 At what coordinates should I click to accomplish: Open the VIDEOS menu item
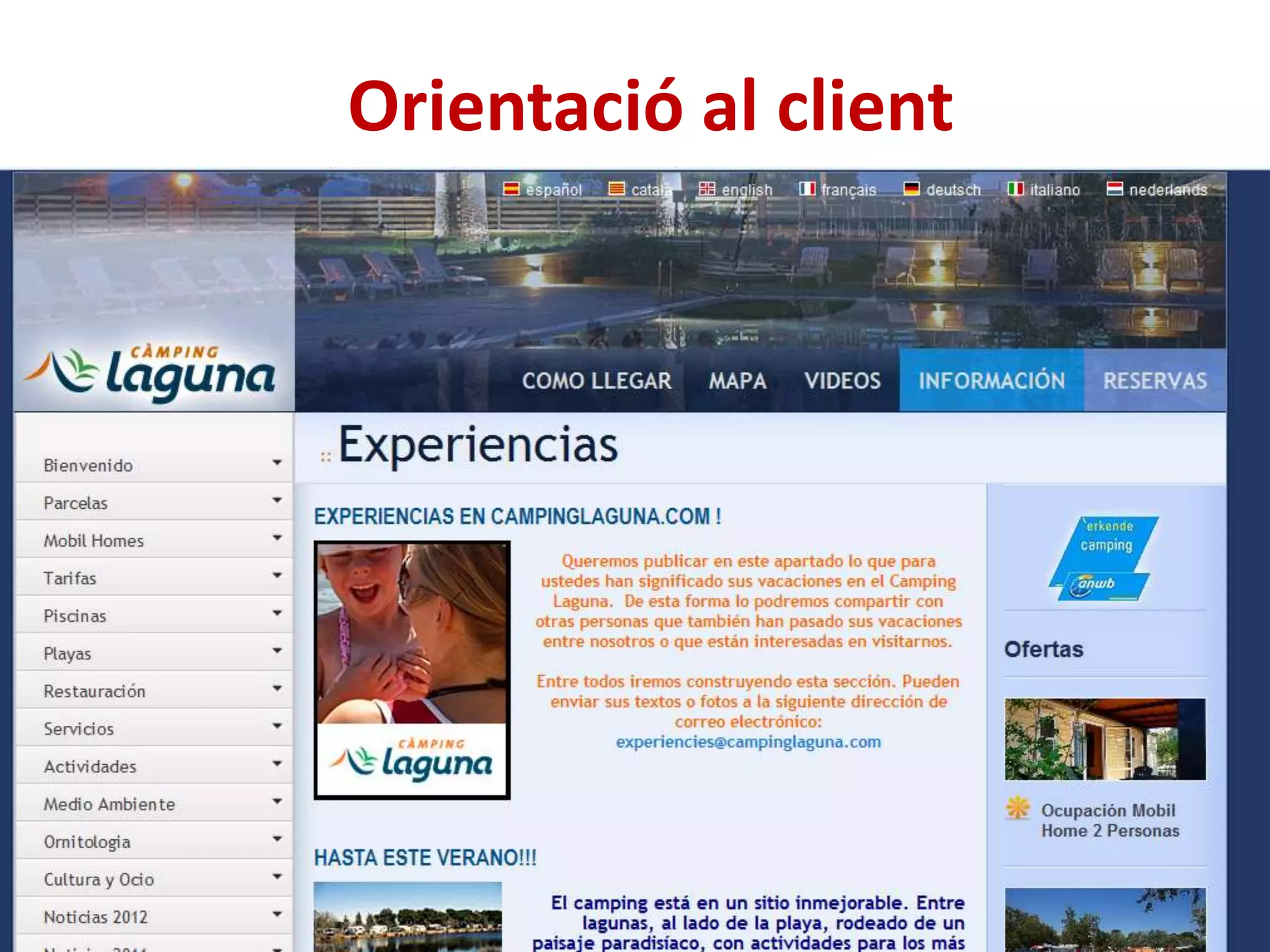(x=842, y=381)
